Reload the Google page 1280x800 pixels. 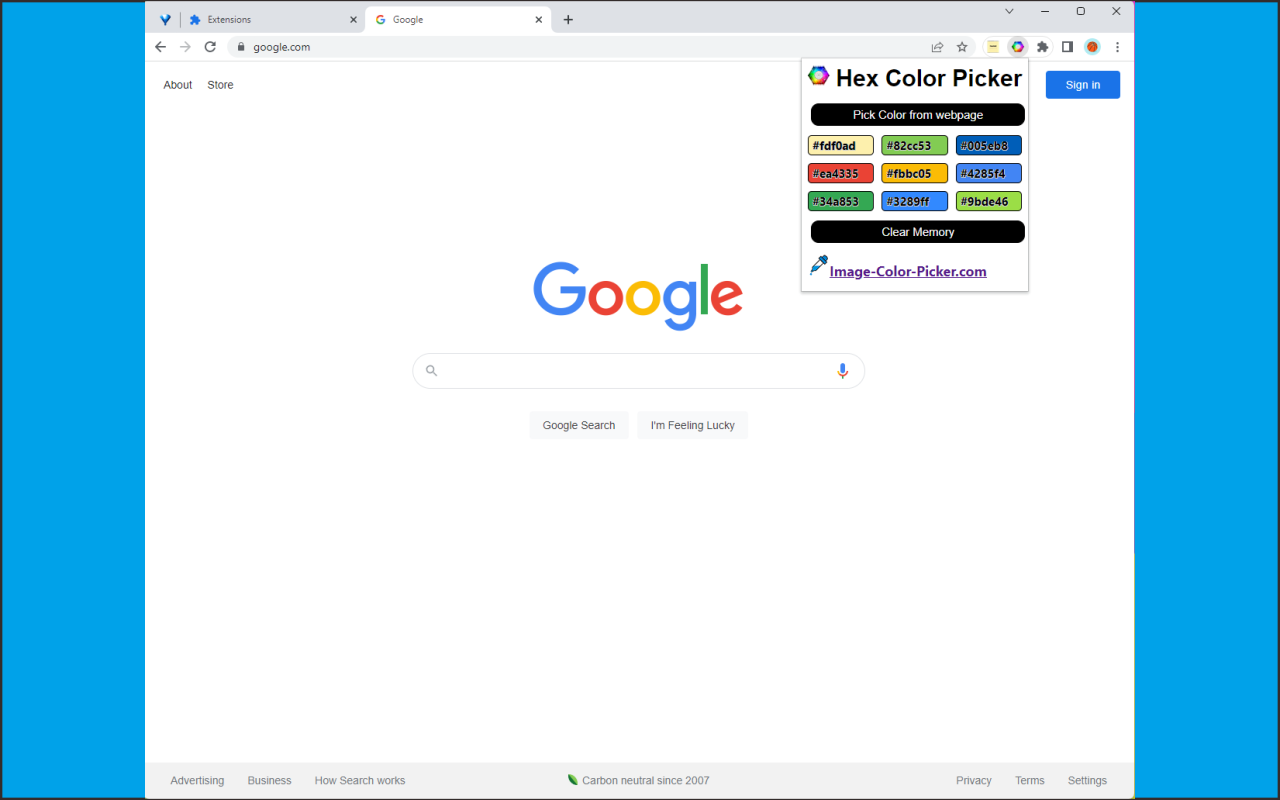210,47
